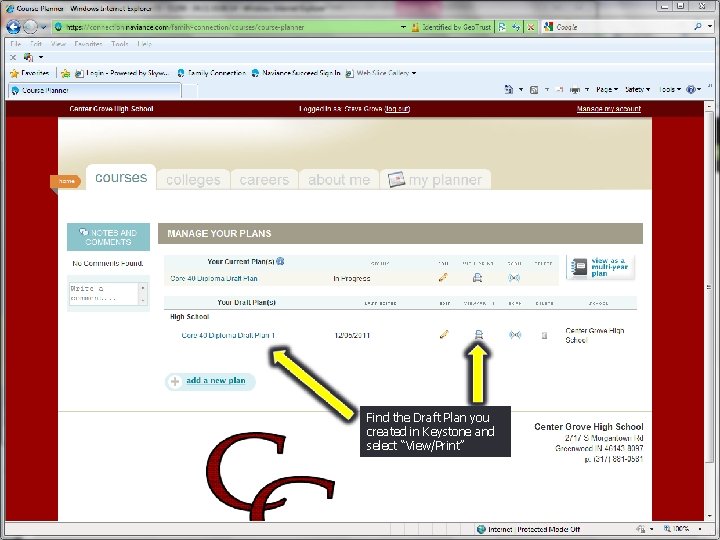720x540 pixels.
Task: Click the Manage my account link
Action: tap(608, 109)
